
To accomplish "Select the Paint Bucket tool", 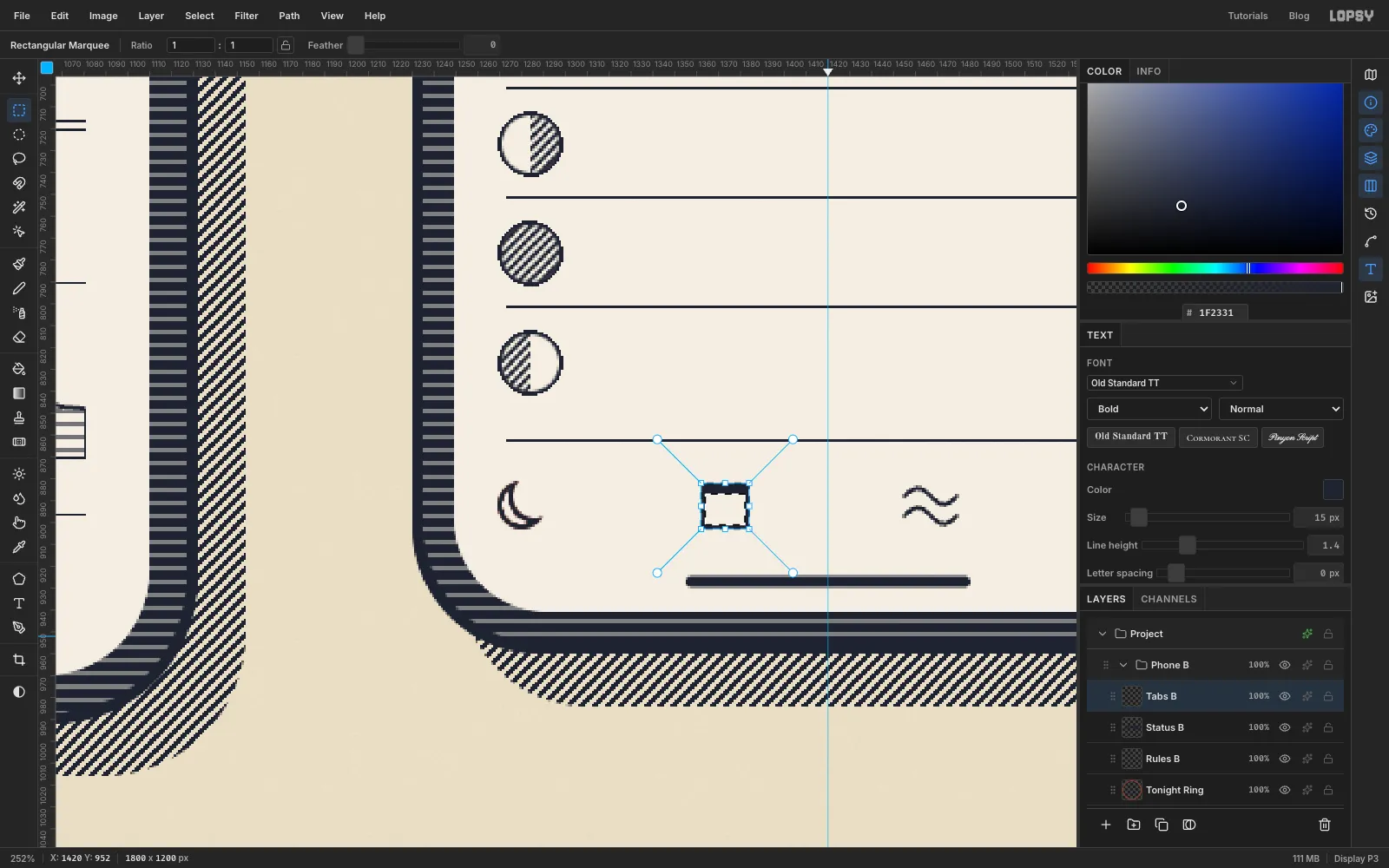I will pyautogui.click(x=19, y=369).
